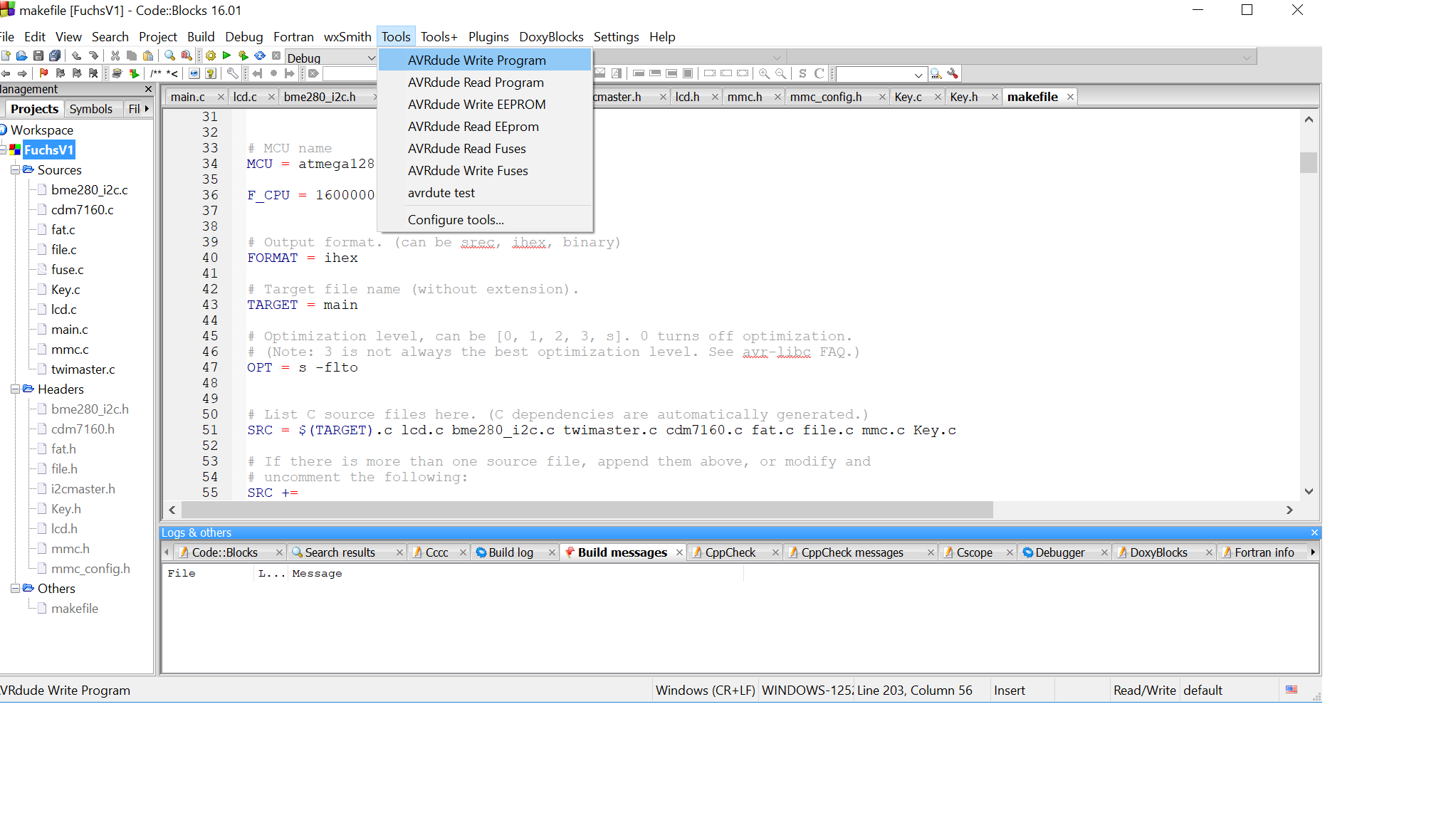Collapse the Headers folder in project tree
Viewport: 1451px width, 840px height.
[x=14, y=389]
